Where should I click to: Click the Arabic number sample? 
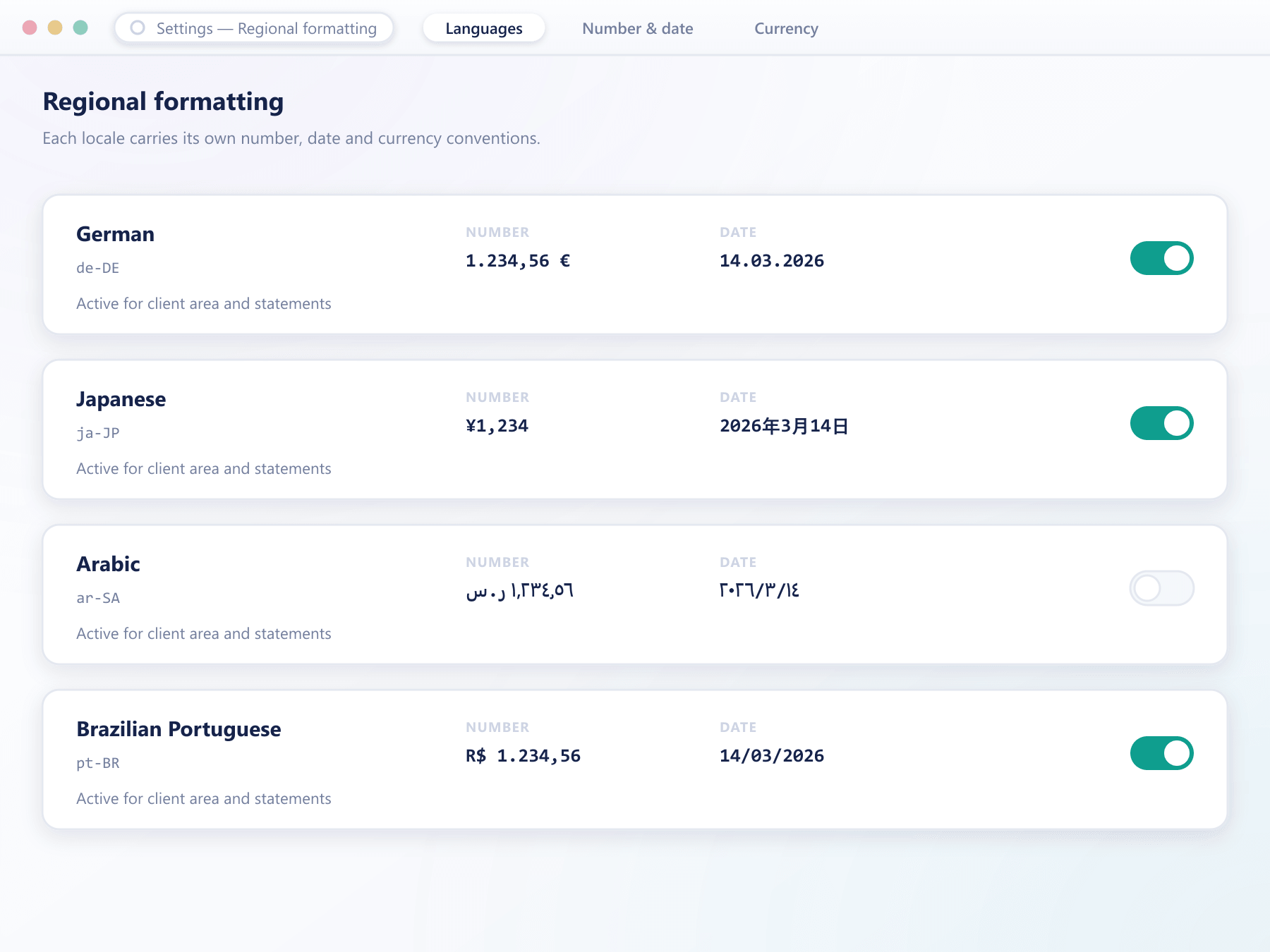click(x=520, y=591)
